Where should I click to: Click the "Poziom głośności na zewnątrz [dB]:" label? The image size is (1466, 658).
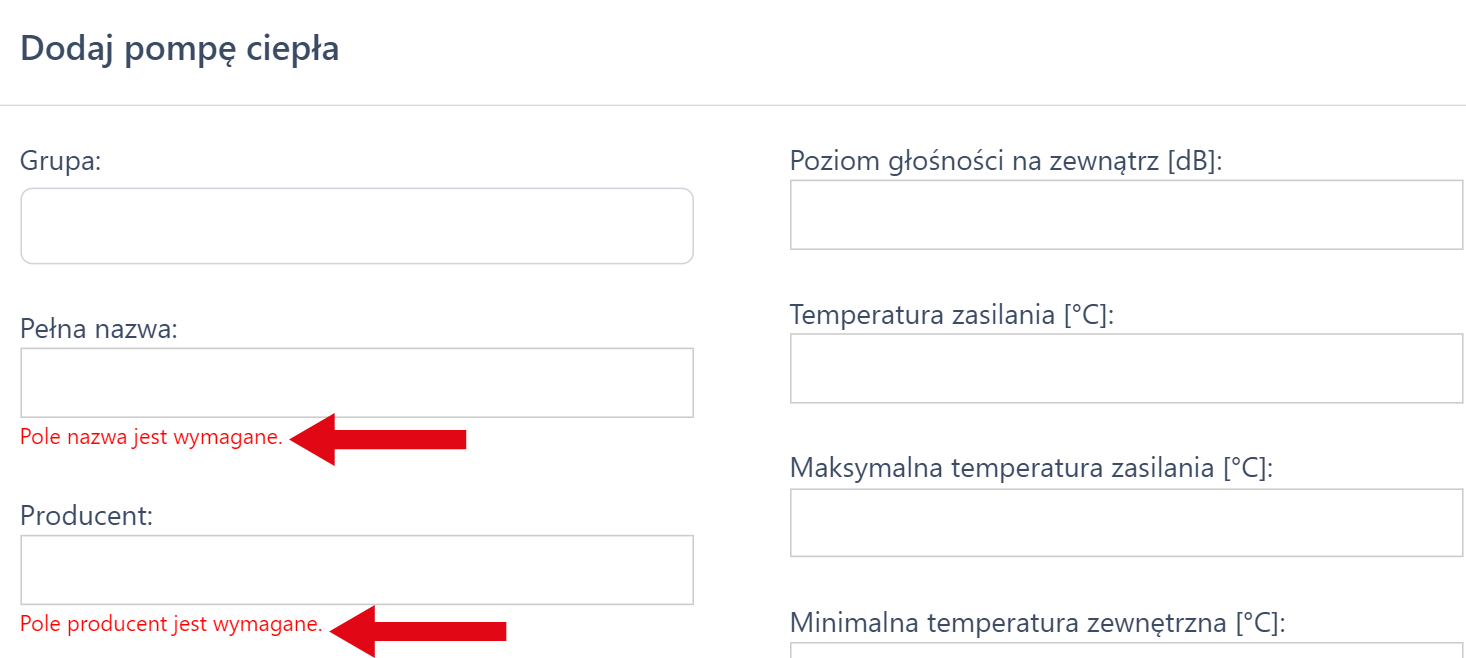[x=1007, y=161]
